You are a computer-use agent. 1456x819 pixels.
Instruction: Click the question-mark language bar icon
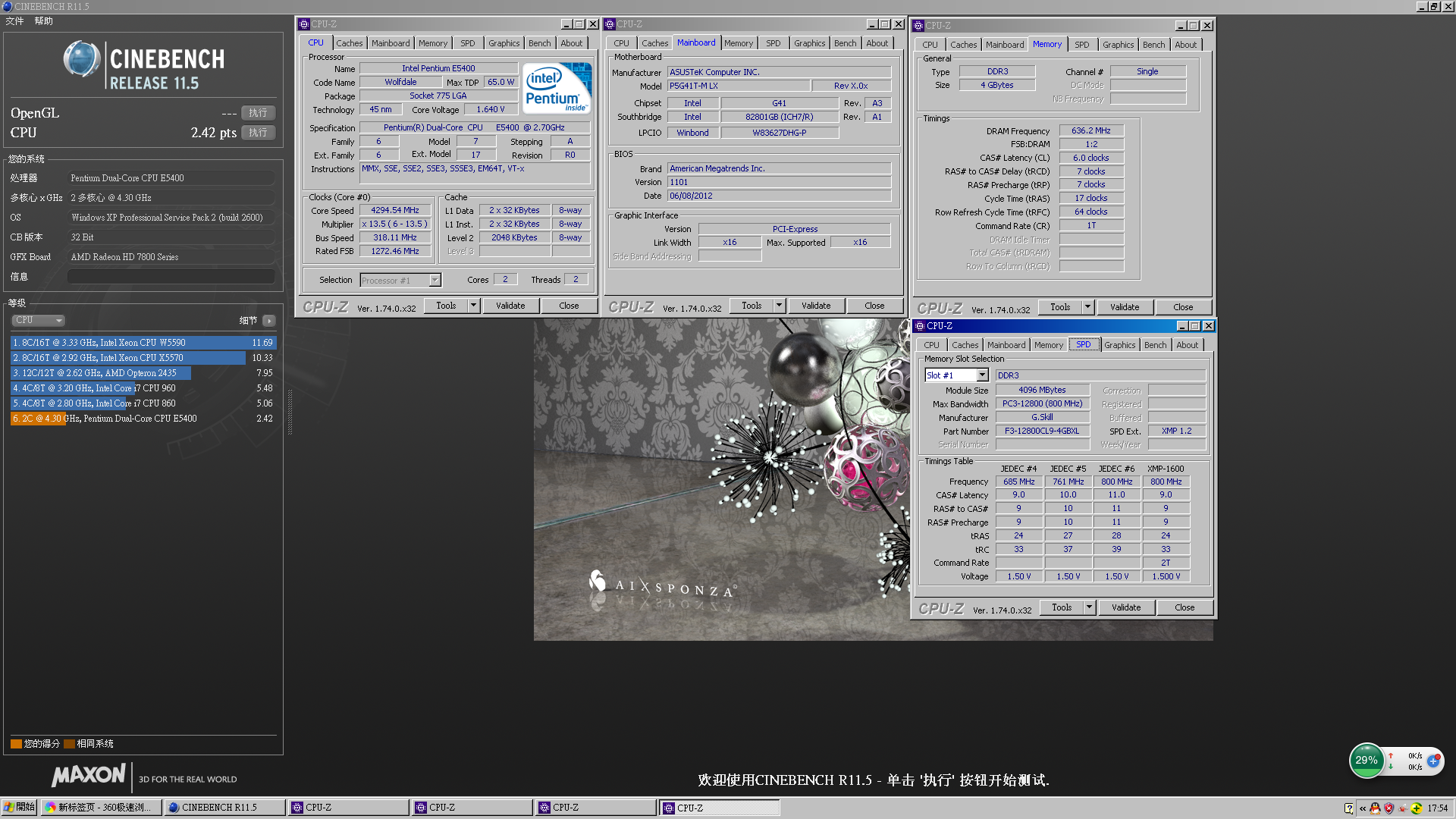1348,808
